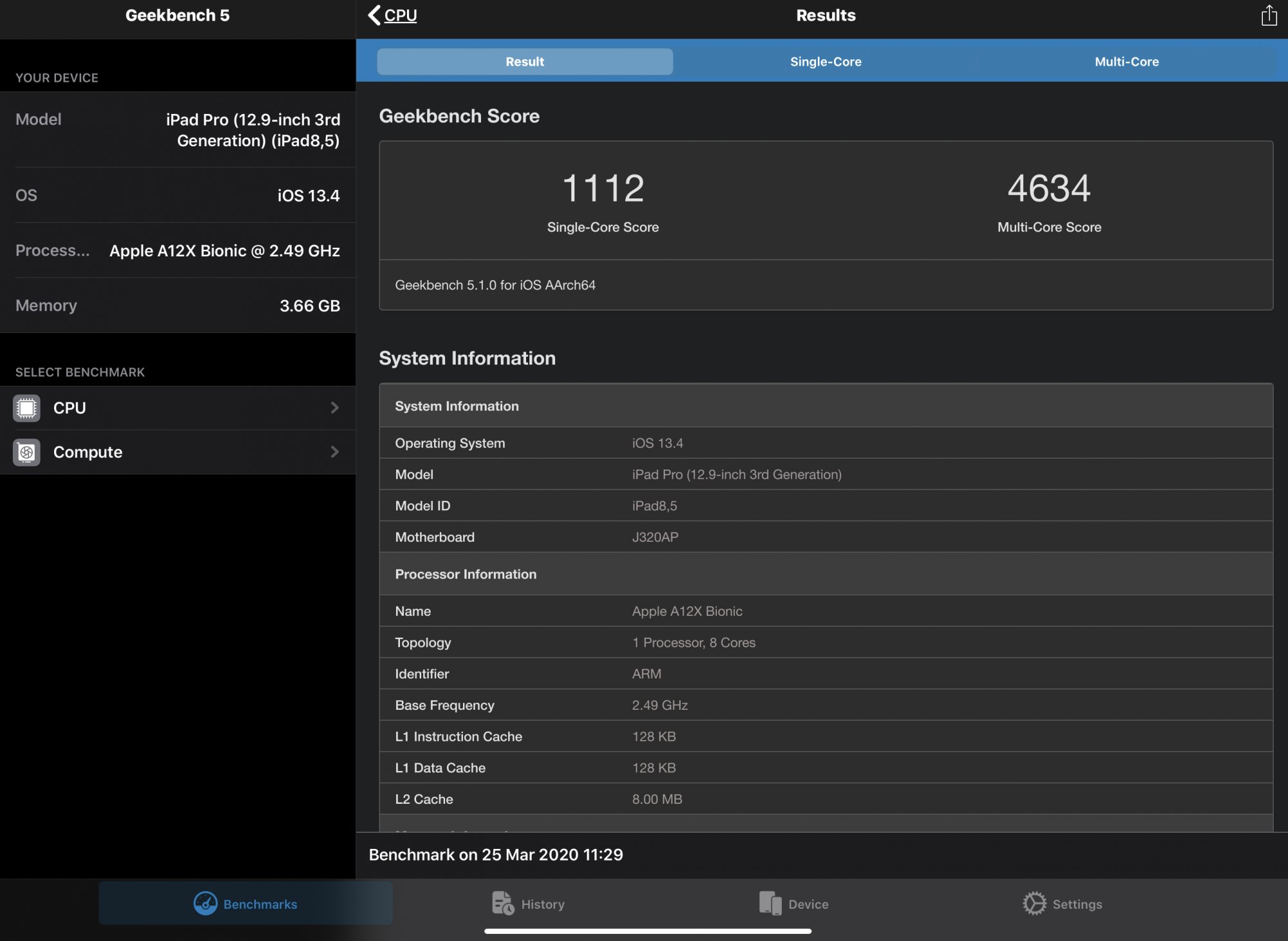This screenshot has height=941, width=1288.
Task: Click Topology value '1 Processor, 8 Cores'
Action: [694, 643]
